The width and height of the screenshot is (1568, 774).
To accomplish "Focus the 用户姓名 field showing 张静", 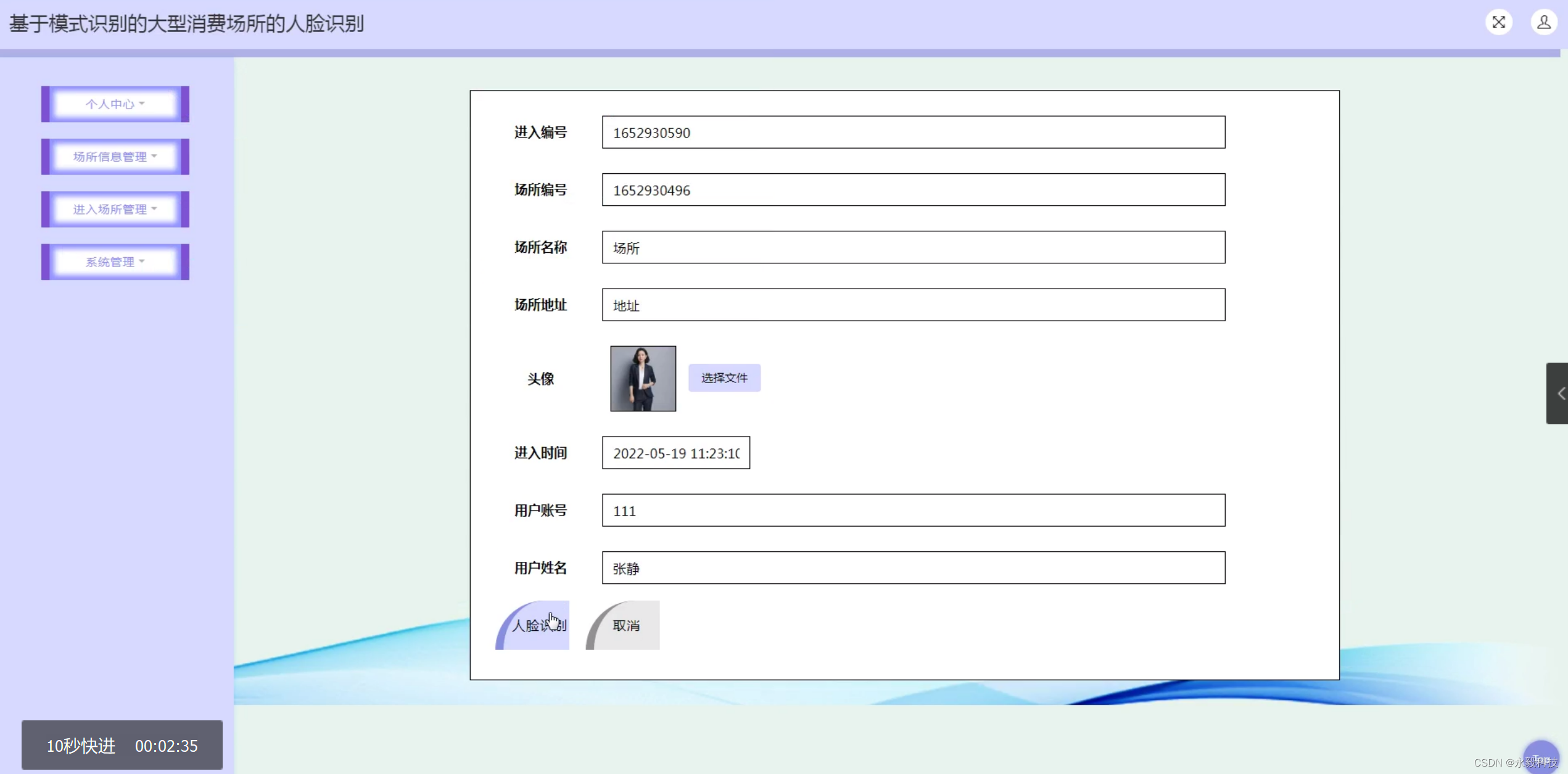I will (913, 568).
